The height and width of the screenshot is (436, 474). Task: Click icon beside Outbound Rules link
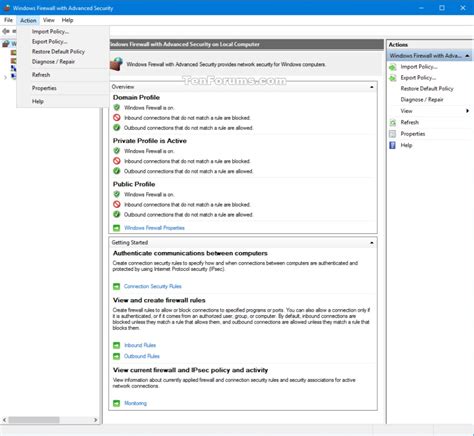tap(116, 356)
